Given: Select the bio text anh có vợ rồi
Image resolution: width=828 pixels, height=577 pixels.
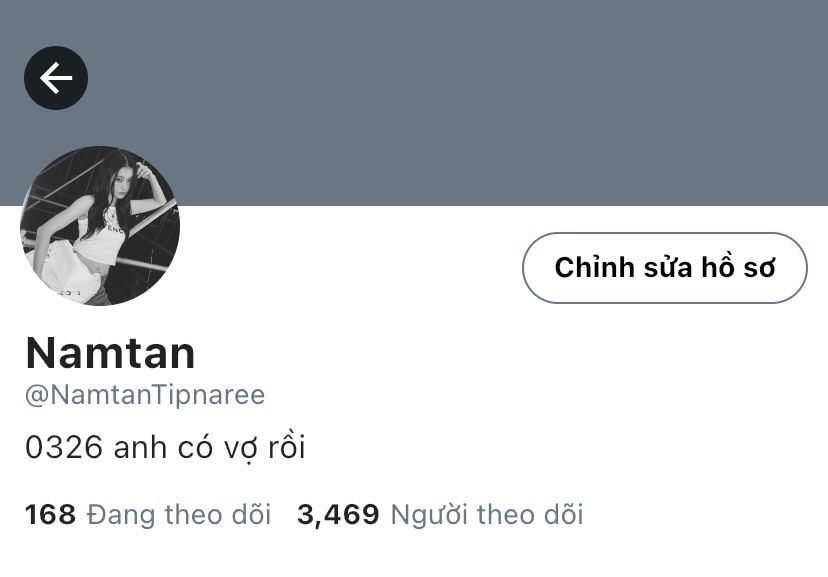Looking at the screenshot, I should [209, 448].
